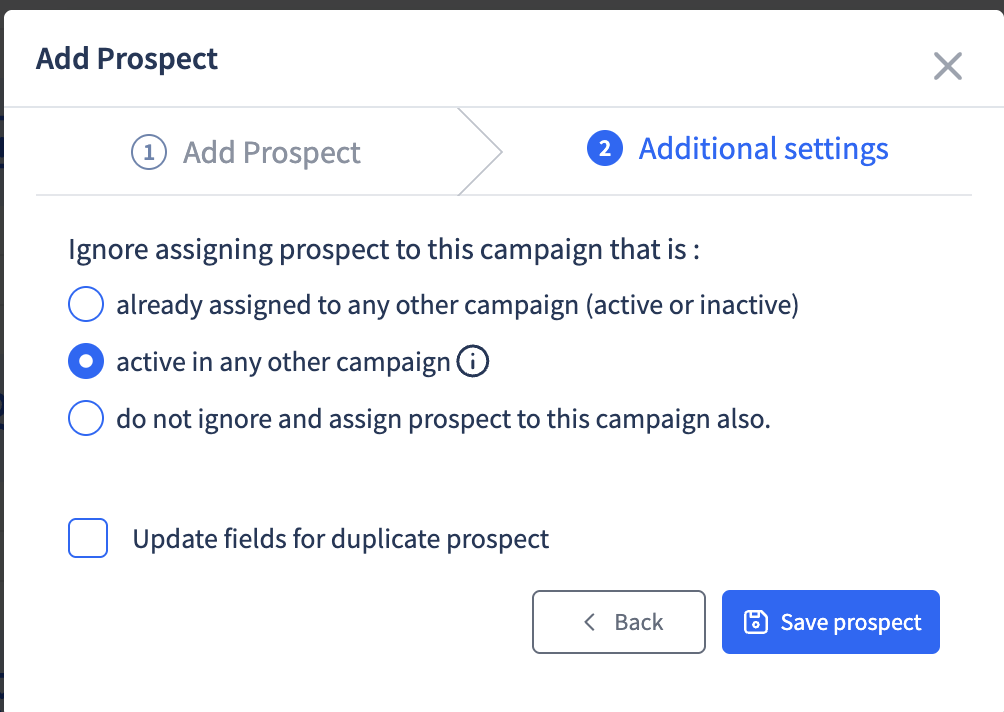Click the Update fields for duplicate prospect label
The height and width of the screenshot is (712, 1004).
(341, 538)
